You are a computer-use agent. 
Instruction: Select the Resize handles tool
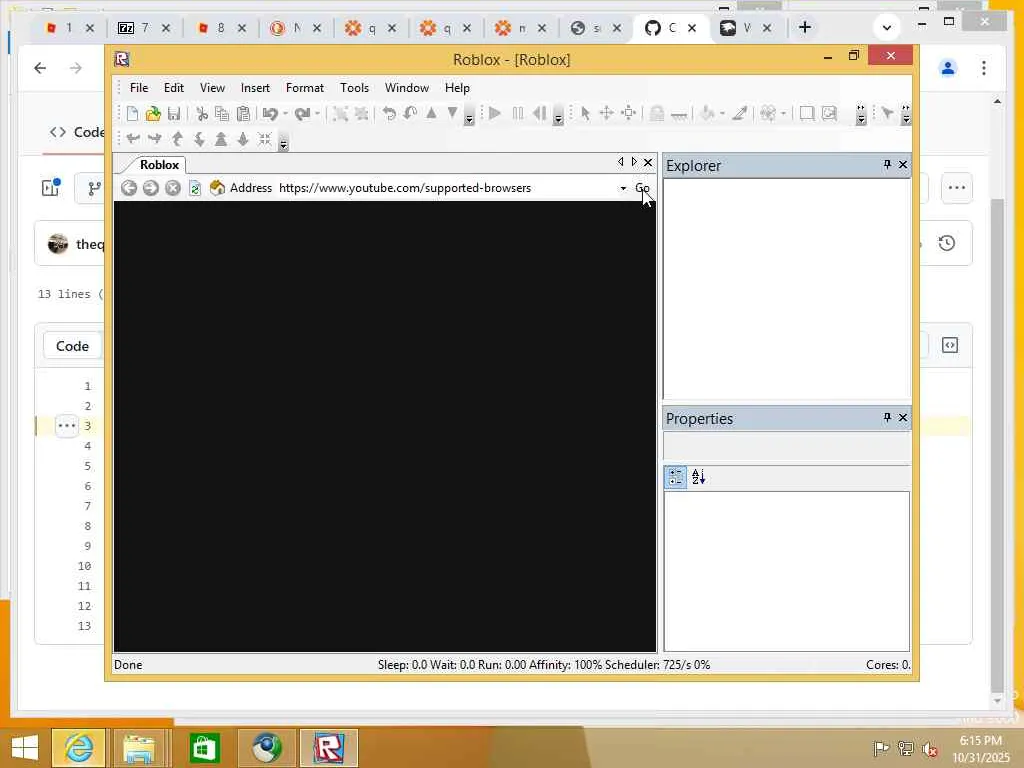(x=629, y=114)
